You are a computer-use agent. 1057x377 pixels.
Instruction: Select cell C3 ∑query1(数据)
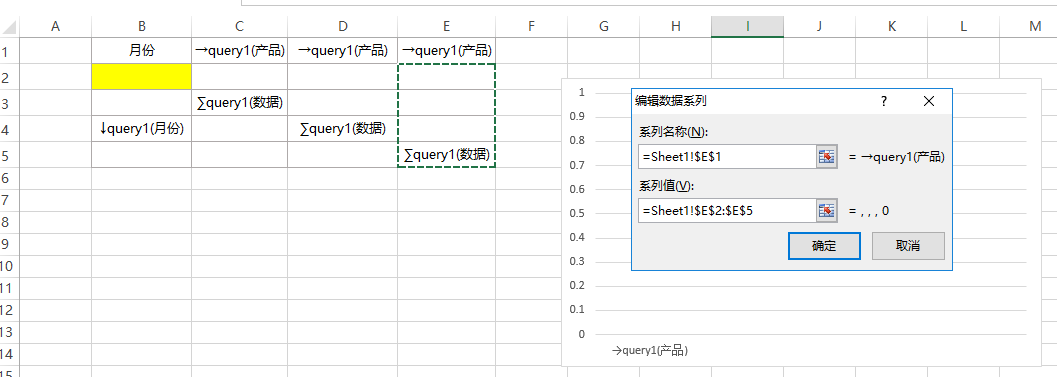[x=239, y=103]
